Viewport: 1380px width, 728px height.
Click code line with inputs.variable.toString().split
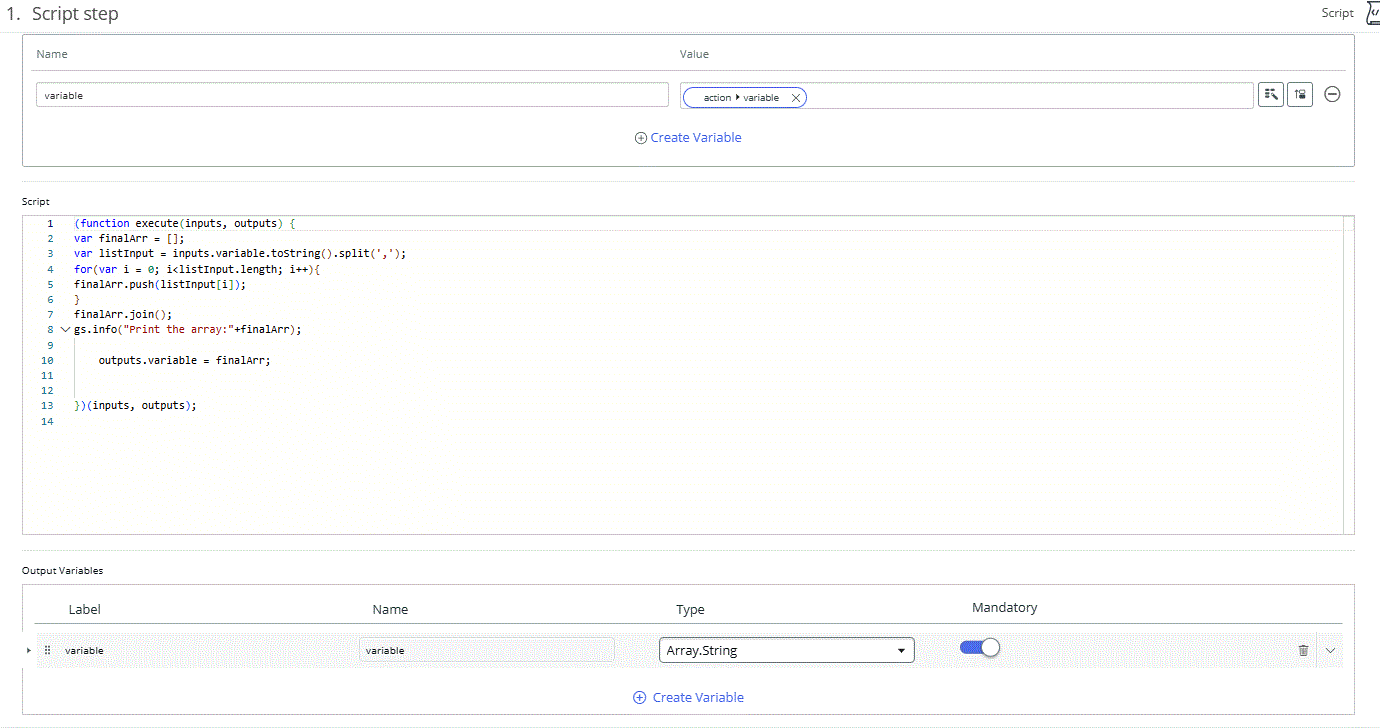240,254
